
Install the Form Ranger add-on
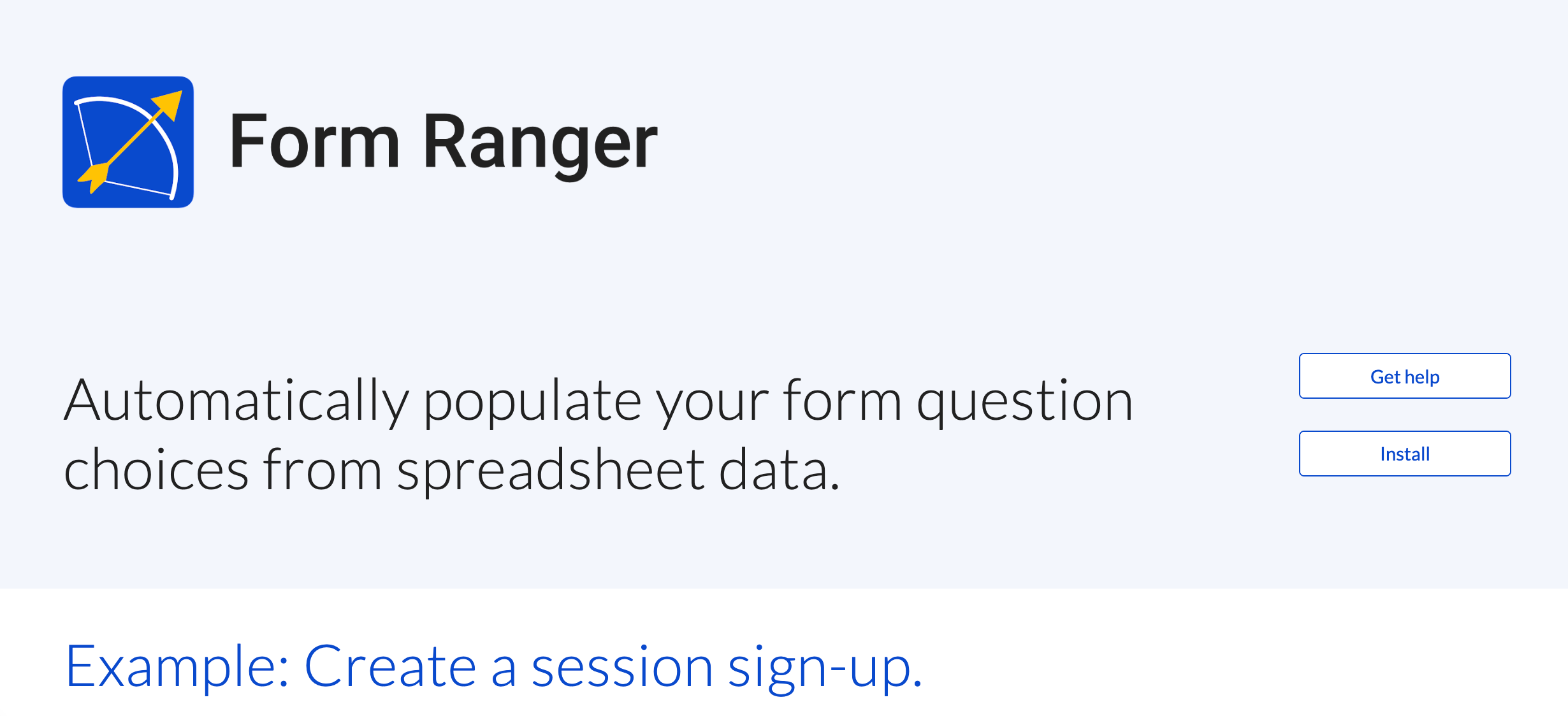pyautogui.click(x=1405, y=454)
